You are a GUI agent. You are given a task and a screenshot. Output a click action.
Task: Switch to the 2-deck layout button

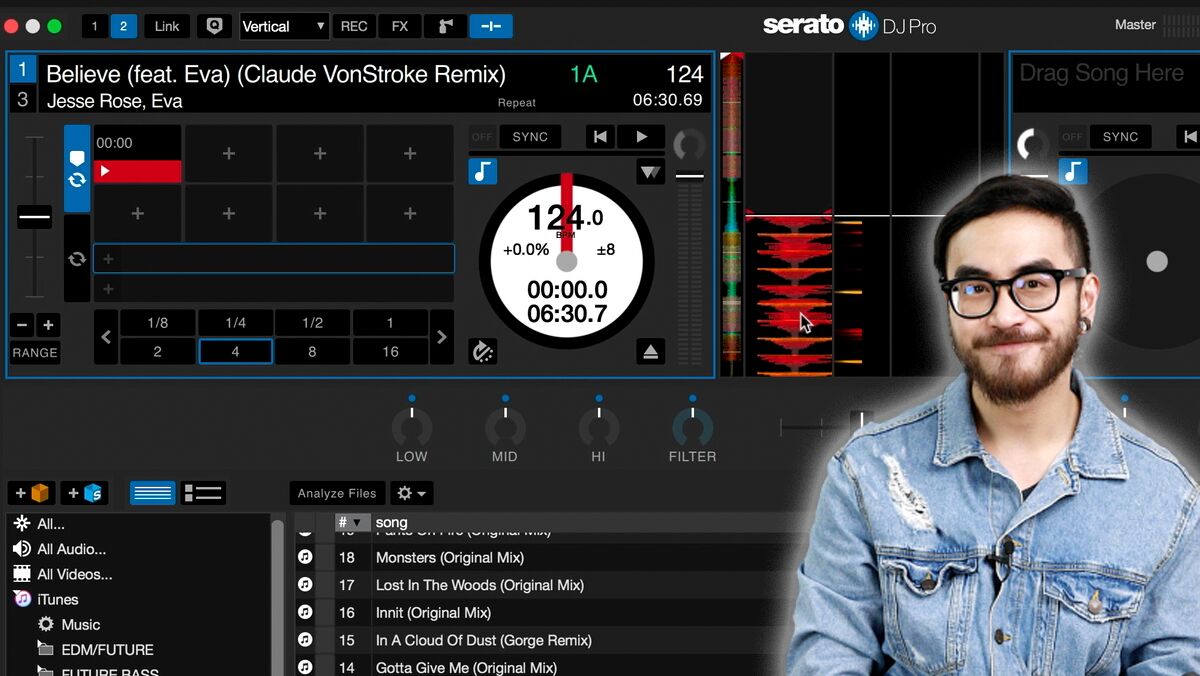[x=123, y=26]
